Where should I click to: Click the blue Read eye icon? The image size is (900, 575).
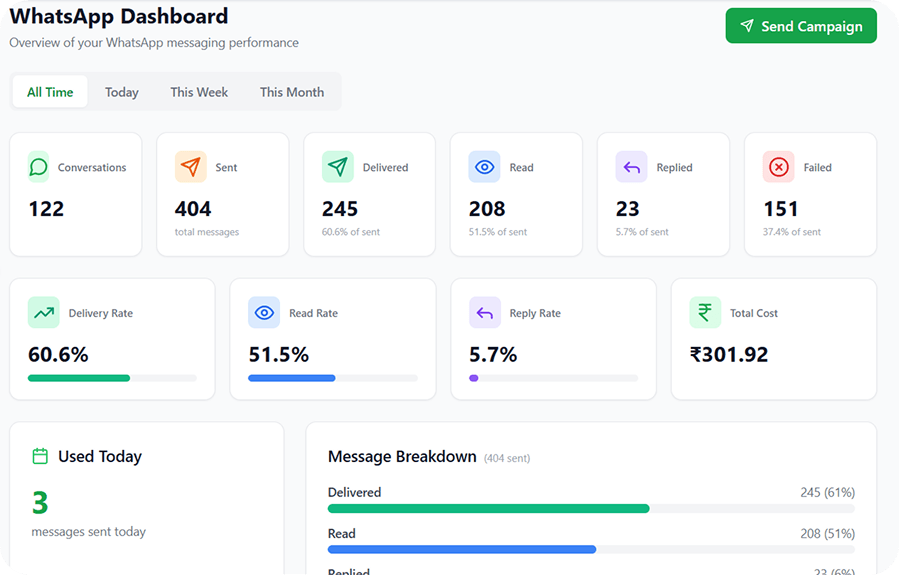484,167
